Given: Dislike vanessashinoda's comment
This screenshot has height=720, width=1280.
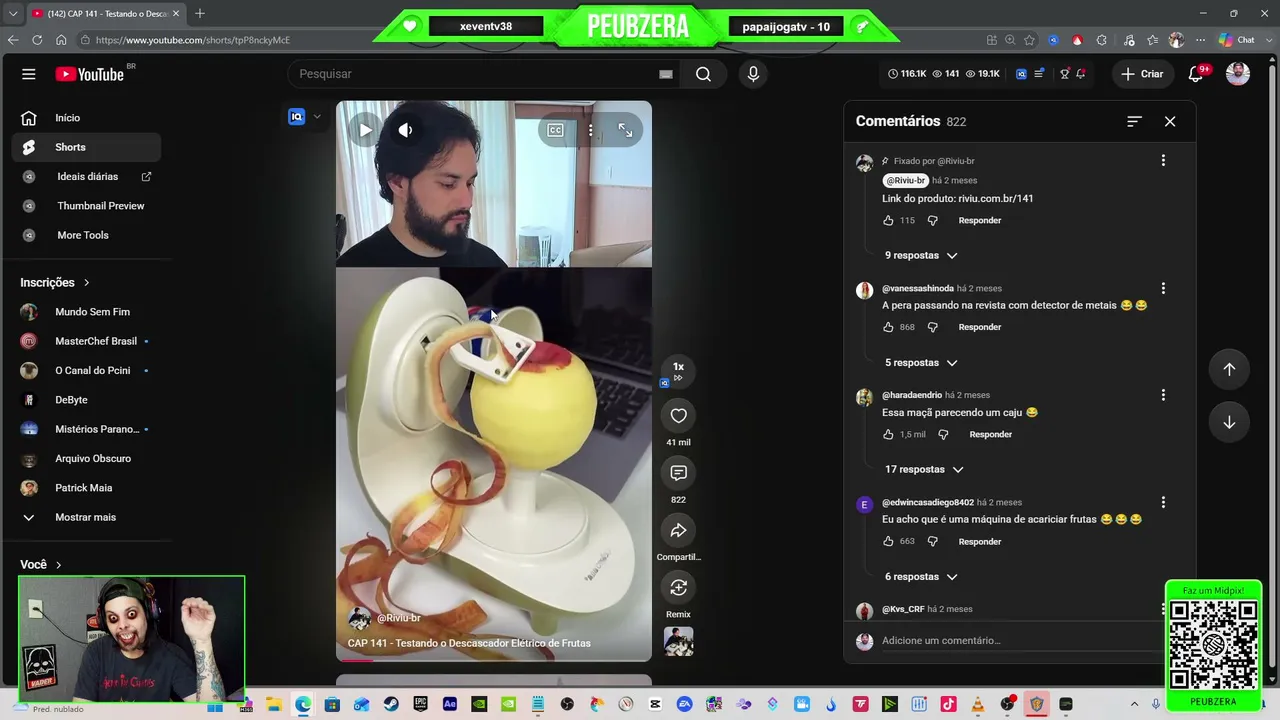Looking at the screenshot, I should tap(932, 327).
